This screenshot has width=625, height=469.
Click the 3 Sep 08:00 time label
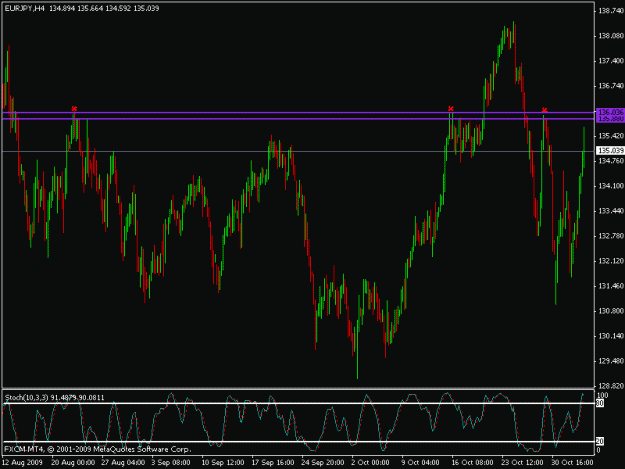click(171, 462)
